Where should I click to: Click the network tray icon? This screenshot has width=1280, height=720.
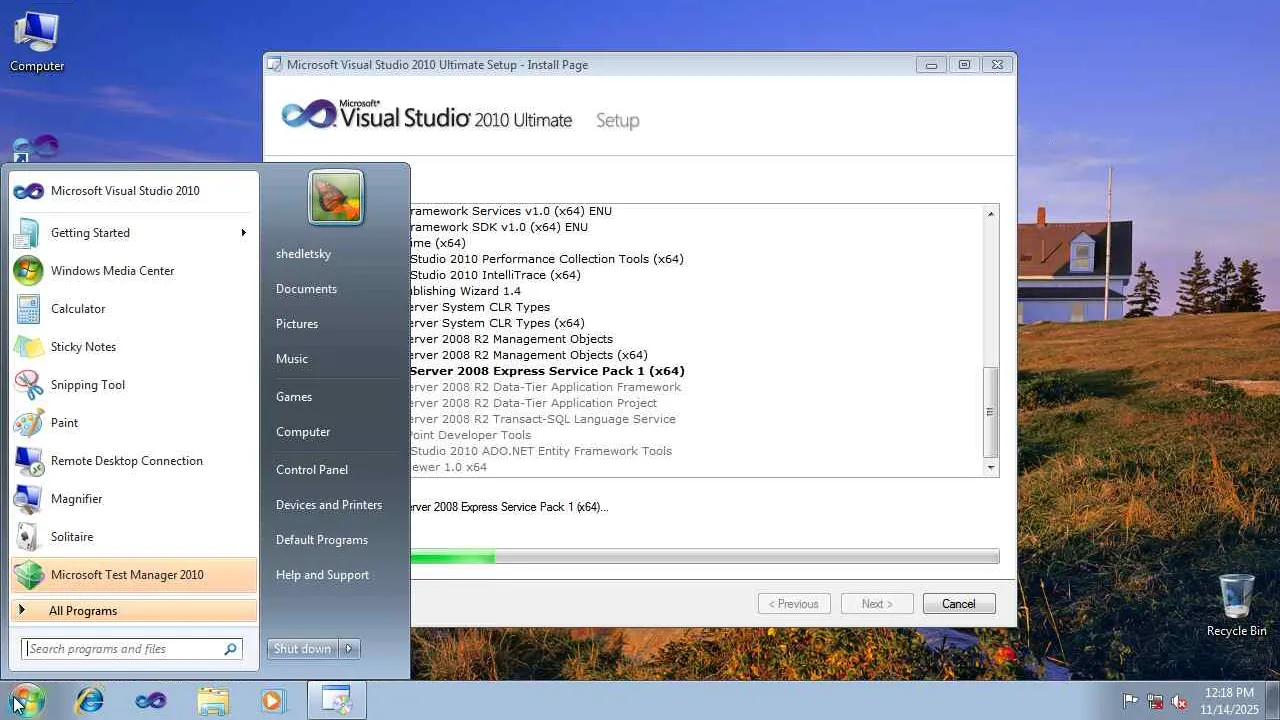[1155, 701]
